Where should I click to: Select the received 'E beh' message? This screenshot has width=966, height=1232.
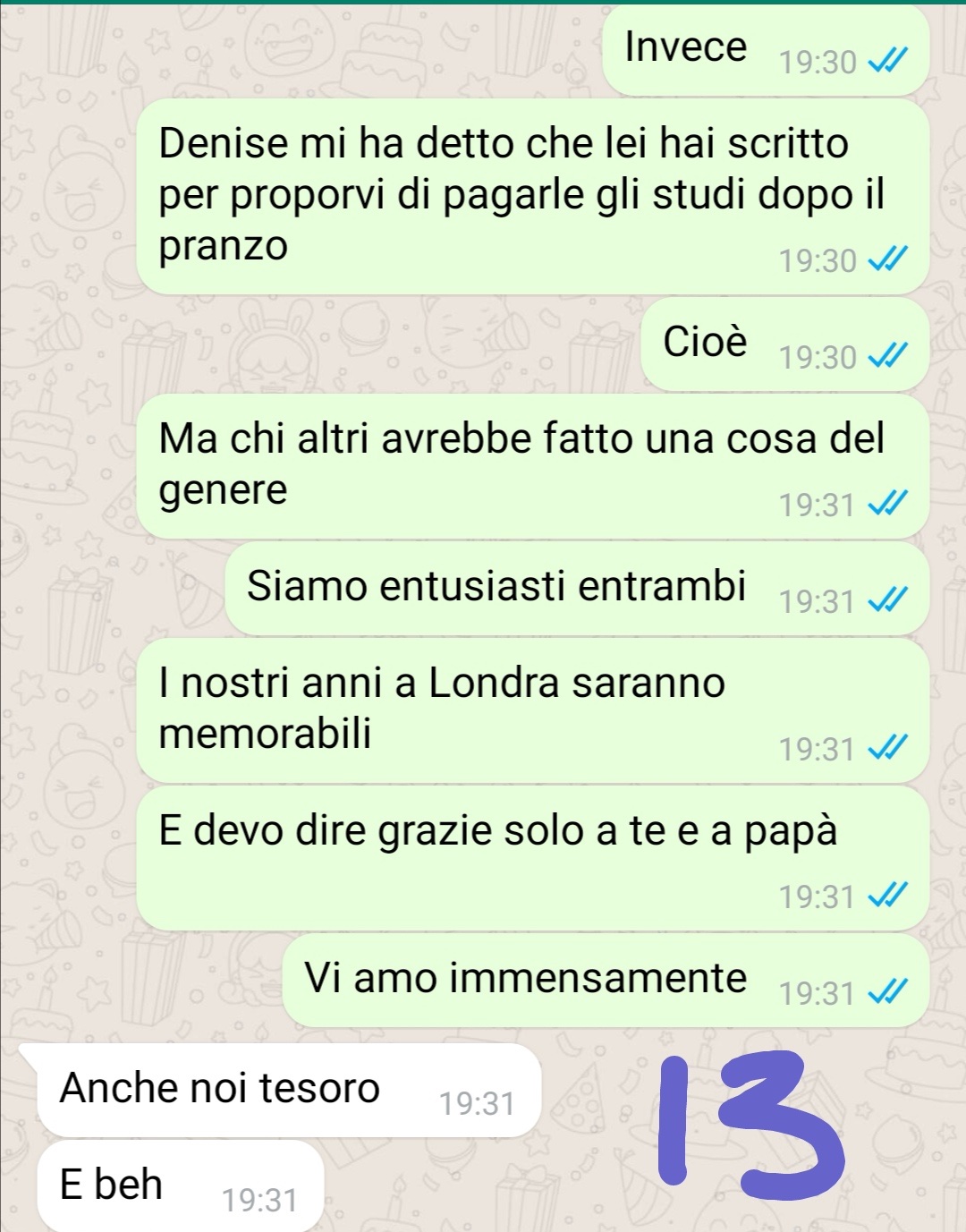click(x=179, y=1185)
